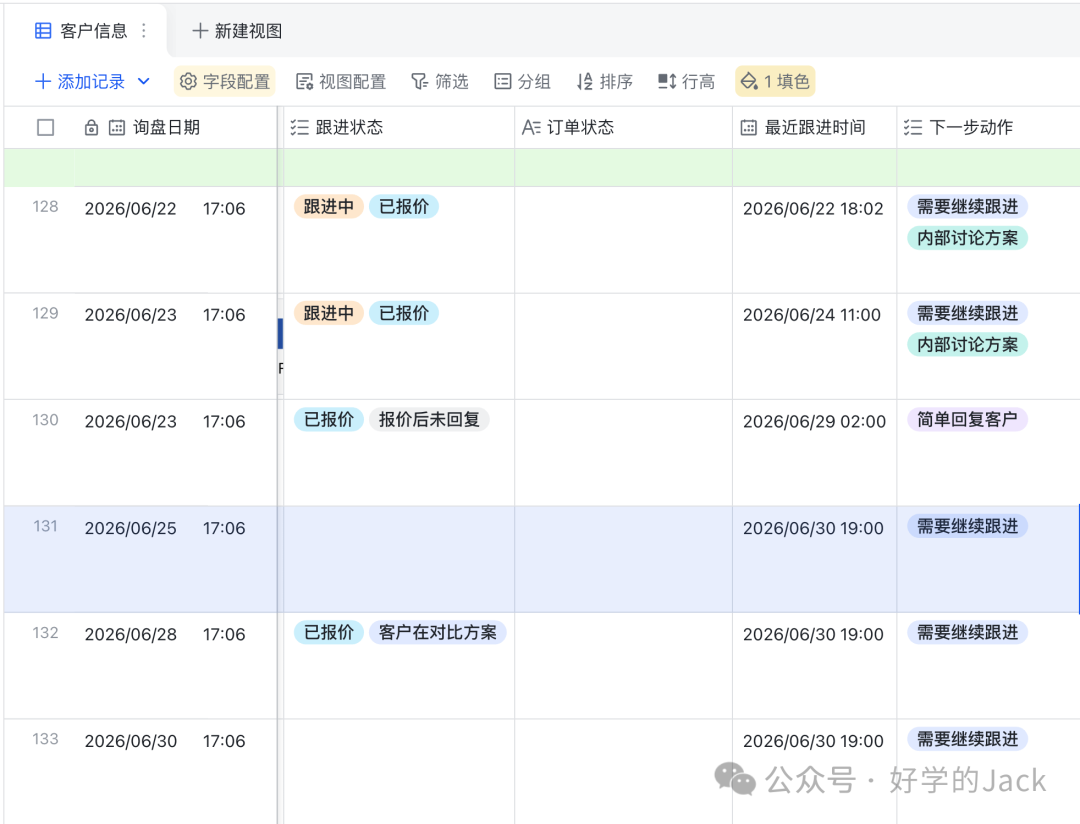Click the 2026/06/25 17:06 inquiry date cell
The height and width of the screenshot is (824, 1080).
tap(175, 559)
